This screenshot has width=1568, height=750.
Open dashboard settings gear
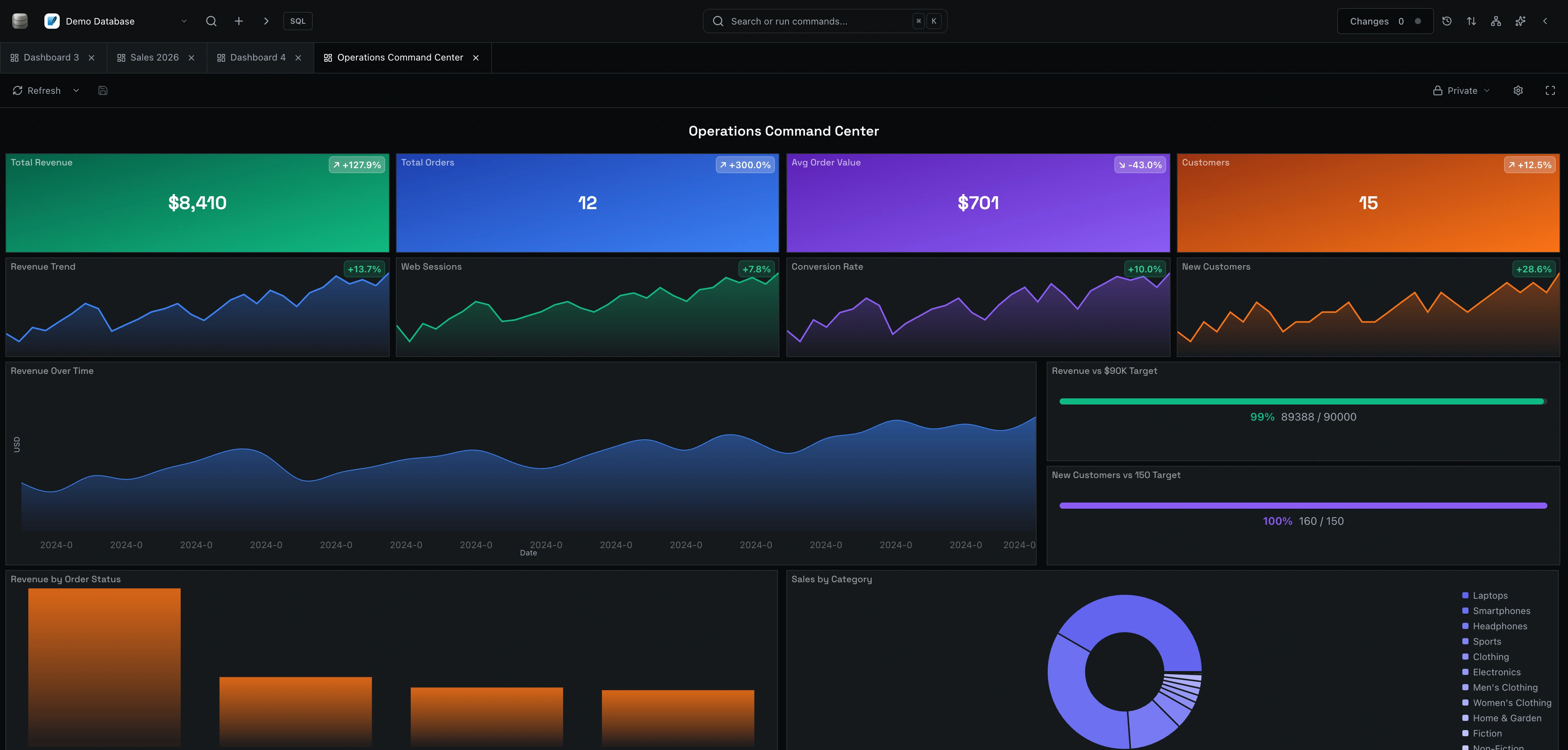[1517, 90]
